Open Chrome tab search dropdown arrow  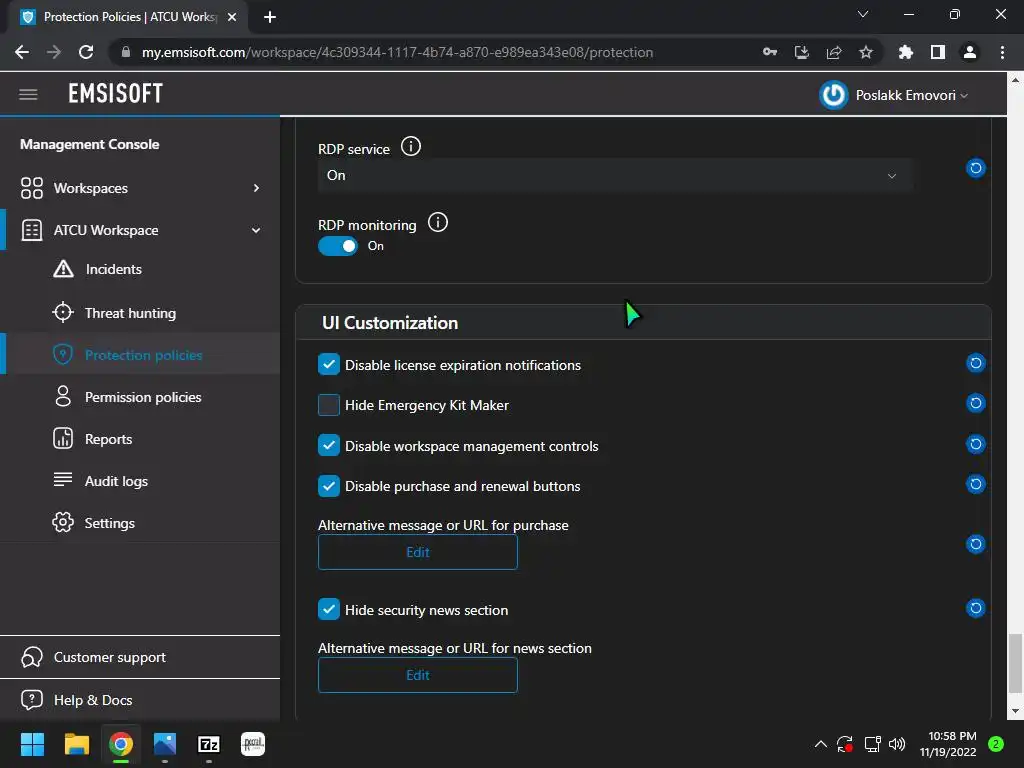point(863,14)
